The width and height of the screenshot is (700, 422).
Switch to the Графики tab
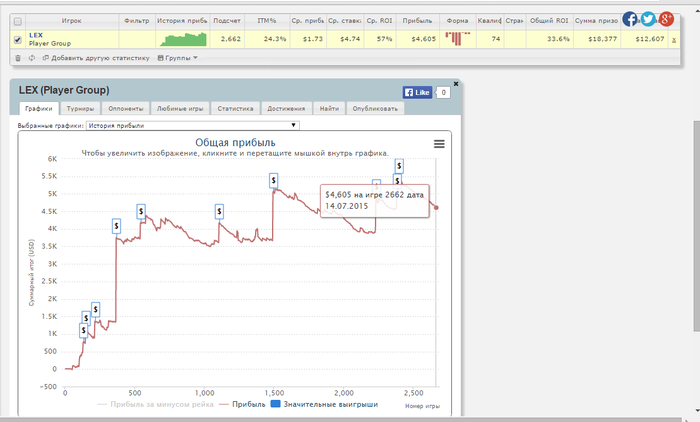(x=39, y=109)
